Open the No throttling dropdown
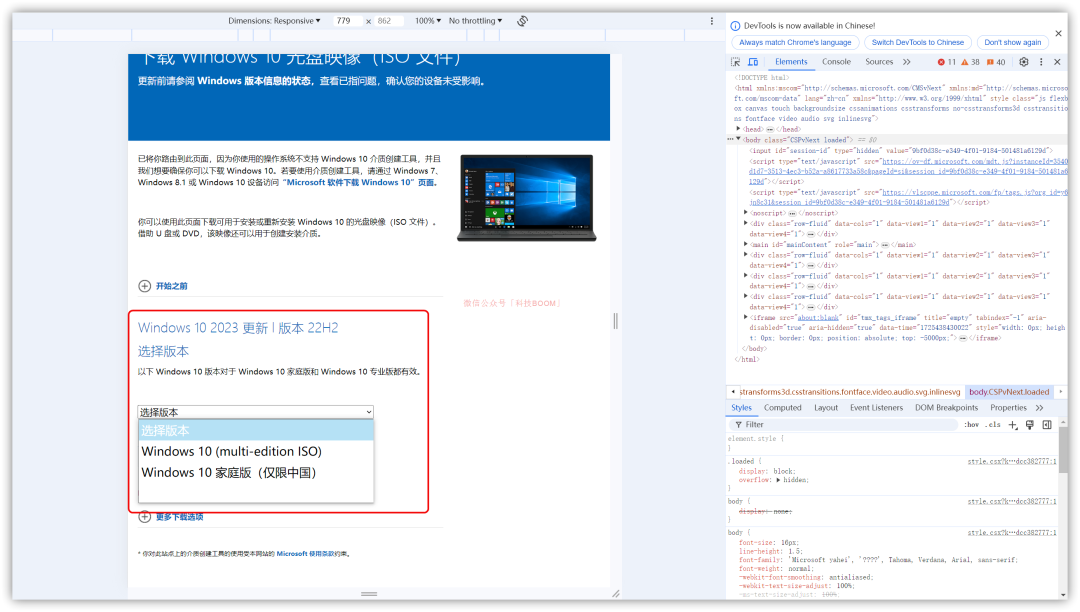Viewport: 1080px width, 612px height. point(475,21)
